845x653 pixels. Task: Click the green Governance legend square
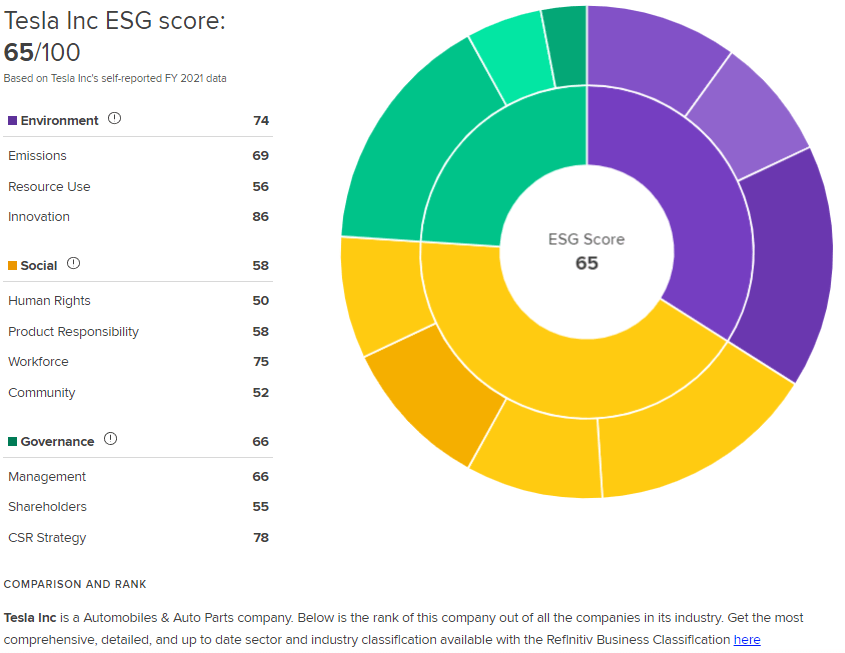[12, 442]
